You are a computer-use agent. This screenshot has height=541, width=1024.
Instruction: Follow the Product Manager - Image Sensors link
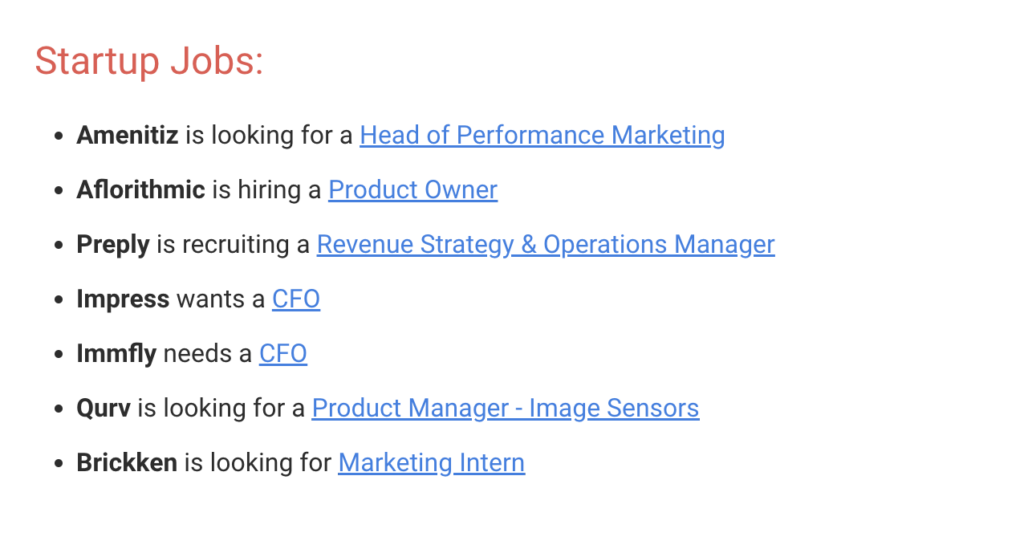[505, 408]
